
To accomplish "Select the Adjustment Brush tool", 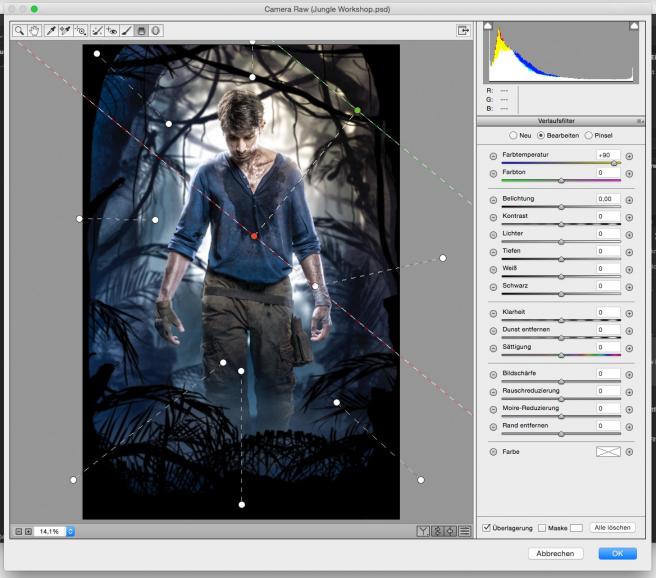I will [x=126, y=31].
